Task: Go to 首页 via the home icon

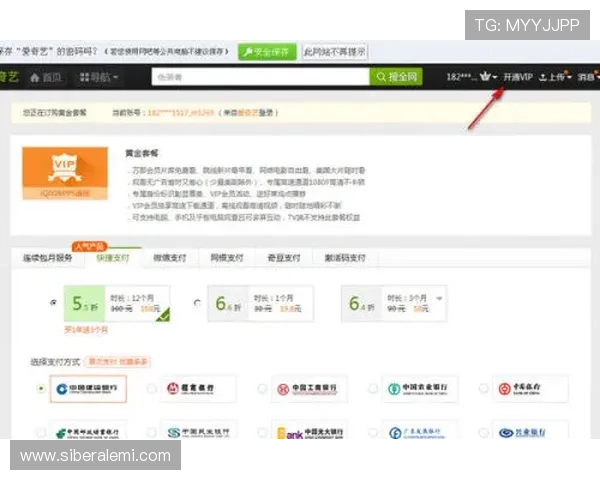Action: pyautogui.click(x=46, y=78)
